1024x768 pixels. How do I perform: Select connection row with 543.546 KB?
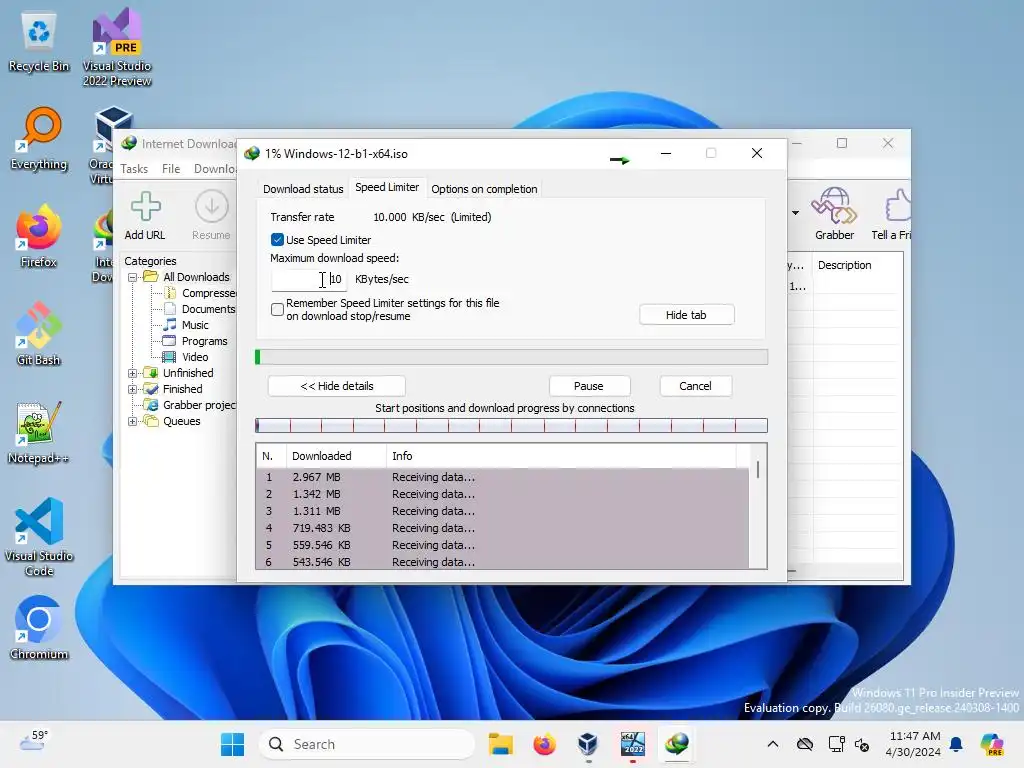click(x=502, y=562)
